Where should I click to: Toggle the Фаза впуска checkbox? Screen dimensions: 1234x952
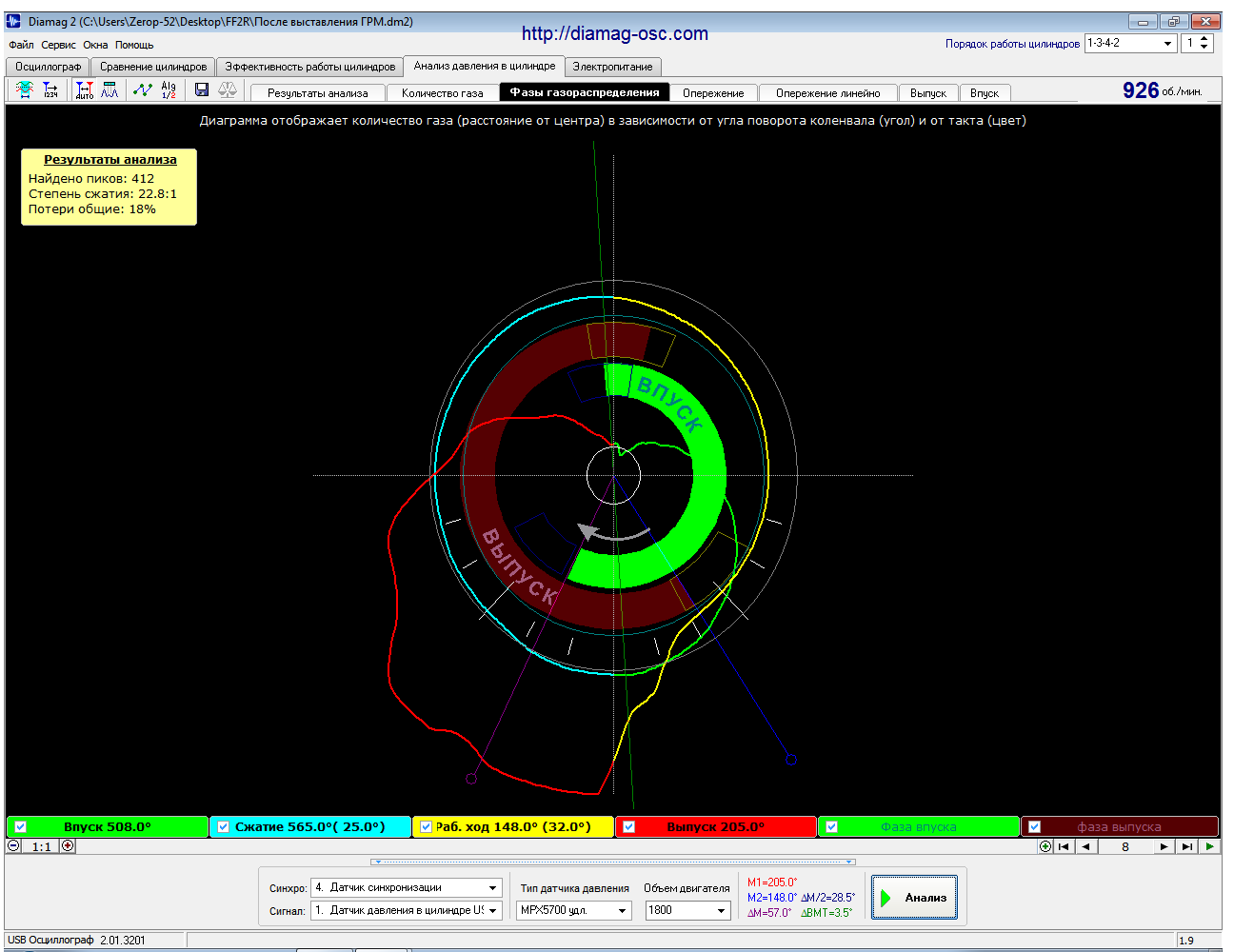point(831,826)
